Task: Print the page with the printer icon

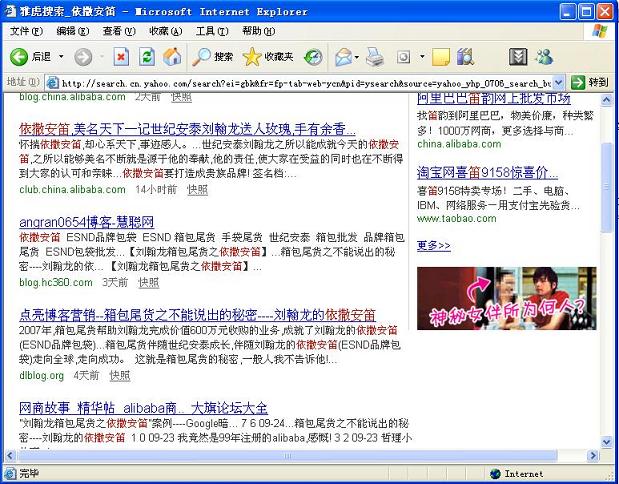Action: click(x=374, y=57)
